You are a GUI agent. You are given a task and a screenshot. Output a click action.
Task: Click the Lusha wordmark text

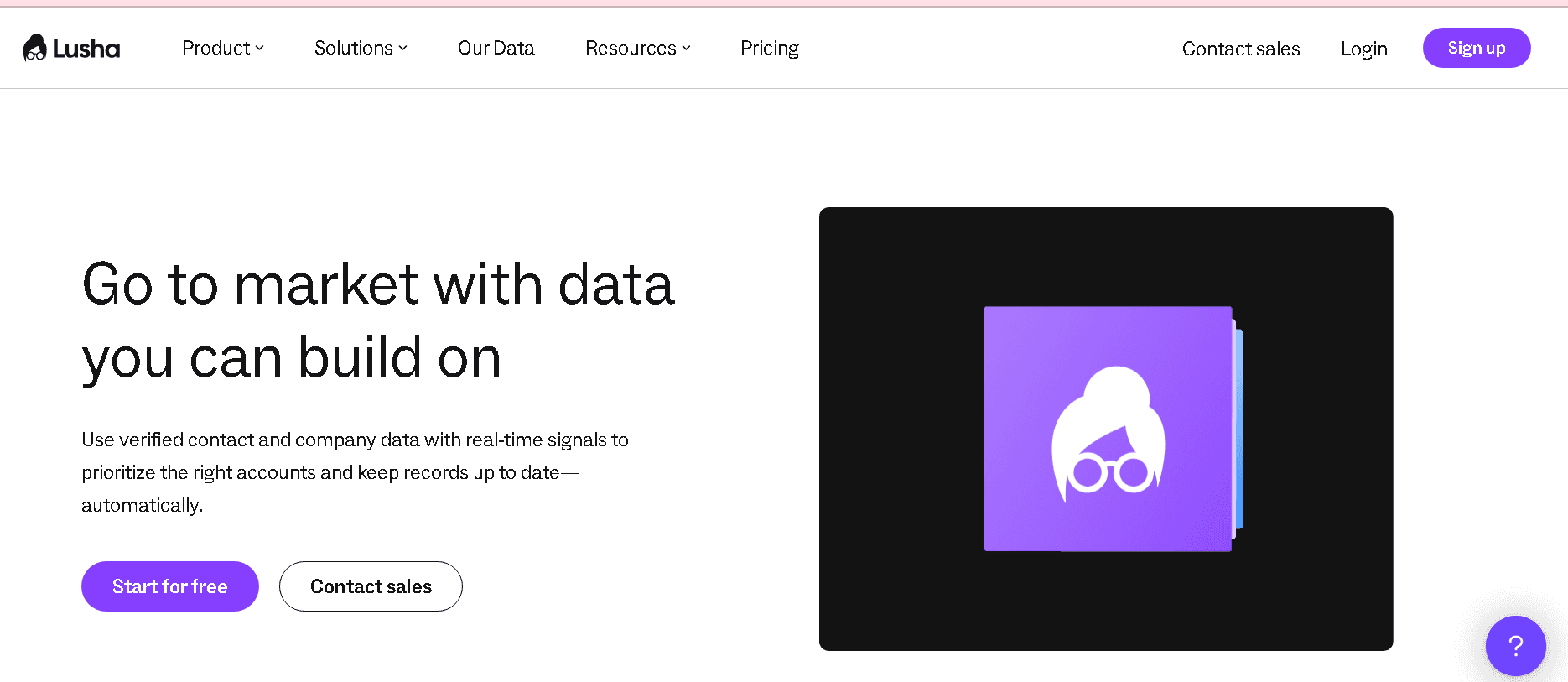click(x=86, y=49)
